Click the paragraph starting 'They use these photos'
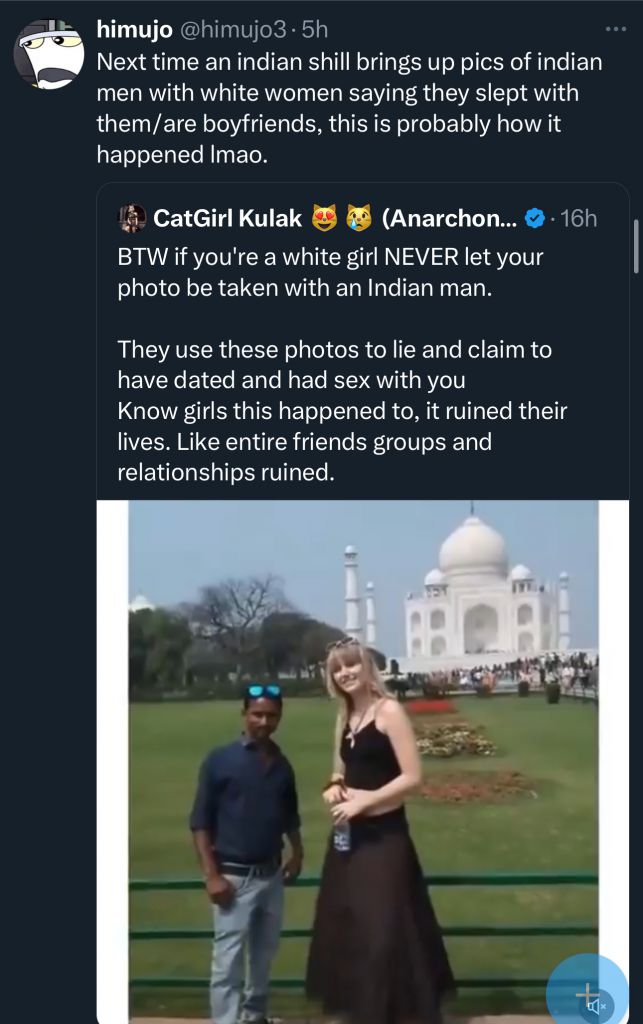Viewport: 643px width, 1024px height. [x=335, y=364]
